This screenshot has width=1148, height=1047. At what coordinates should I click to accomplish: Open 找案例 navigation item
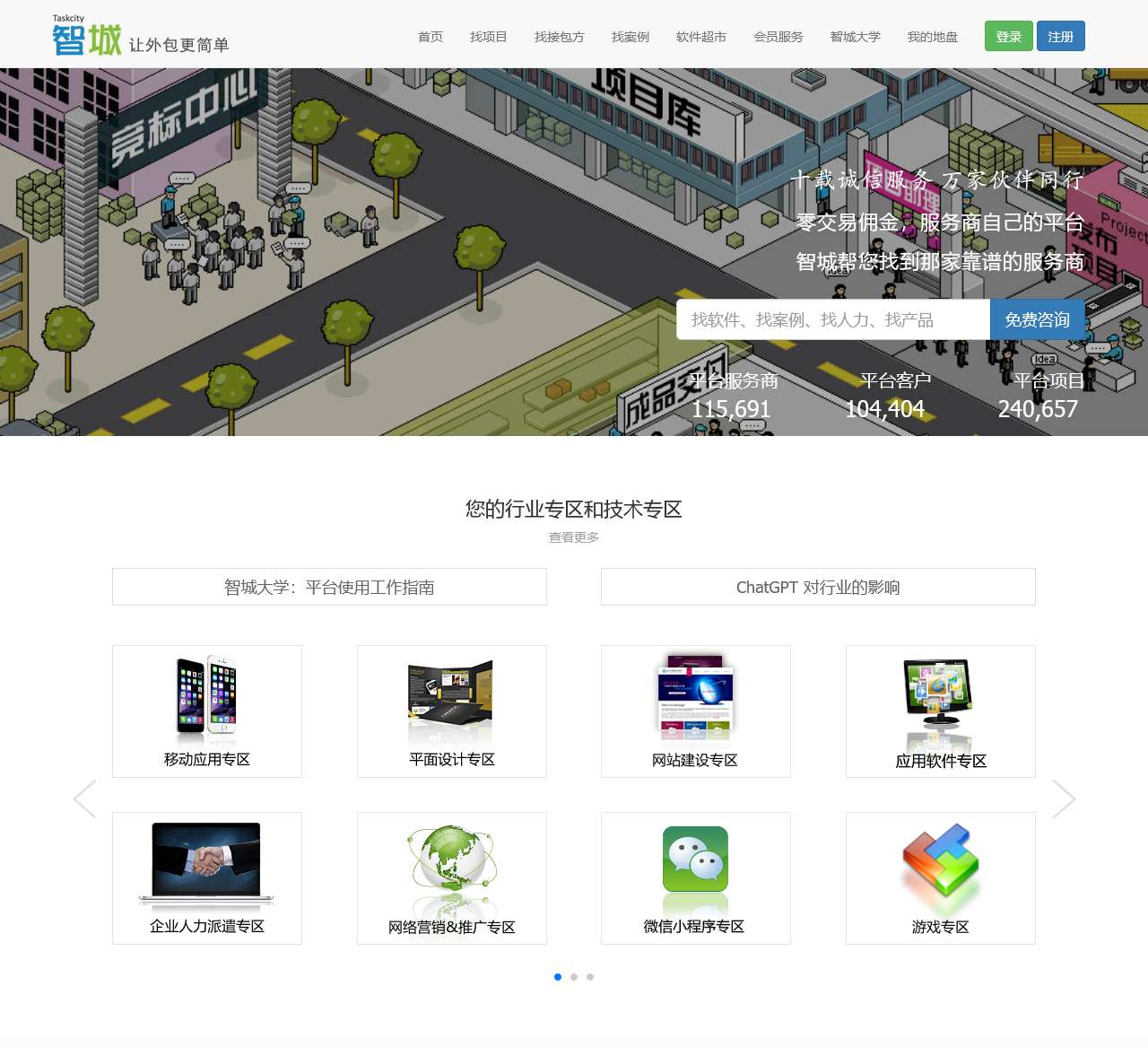pos(631,37)
